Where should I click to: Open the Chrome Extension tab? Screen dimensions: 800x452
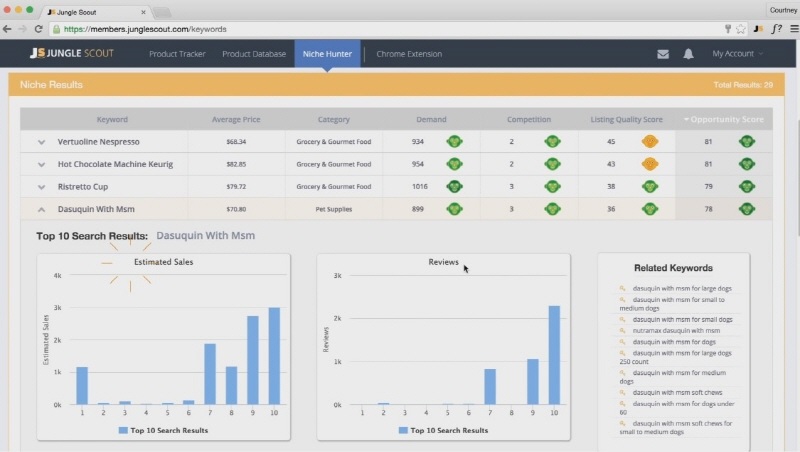point(409,54)
